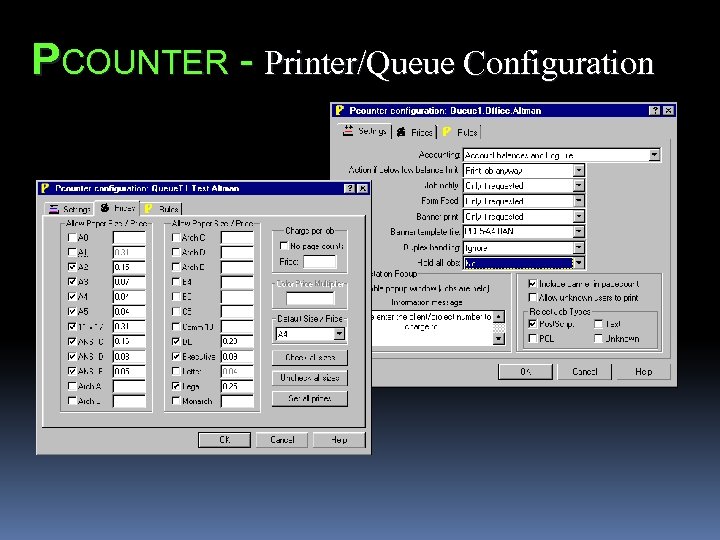Image resolution: width=720 pixels, height=540 pixels.
Task: Expand the Form Feed dropdown
Action: pos(579,201)
